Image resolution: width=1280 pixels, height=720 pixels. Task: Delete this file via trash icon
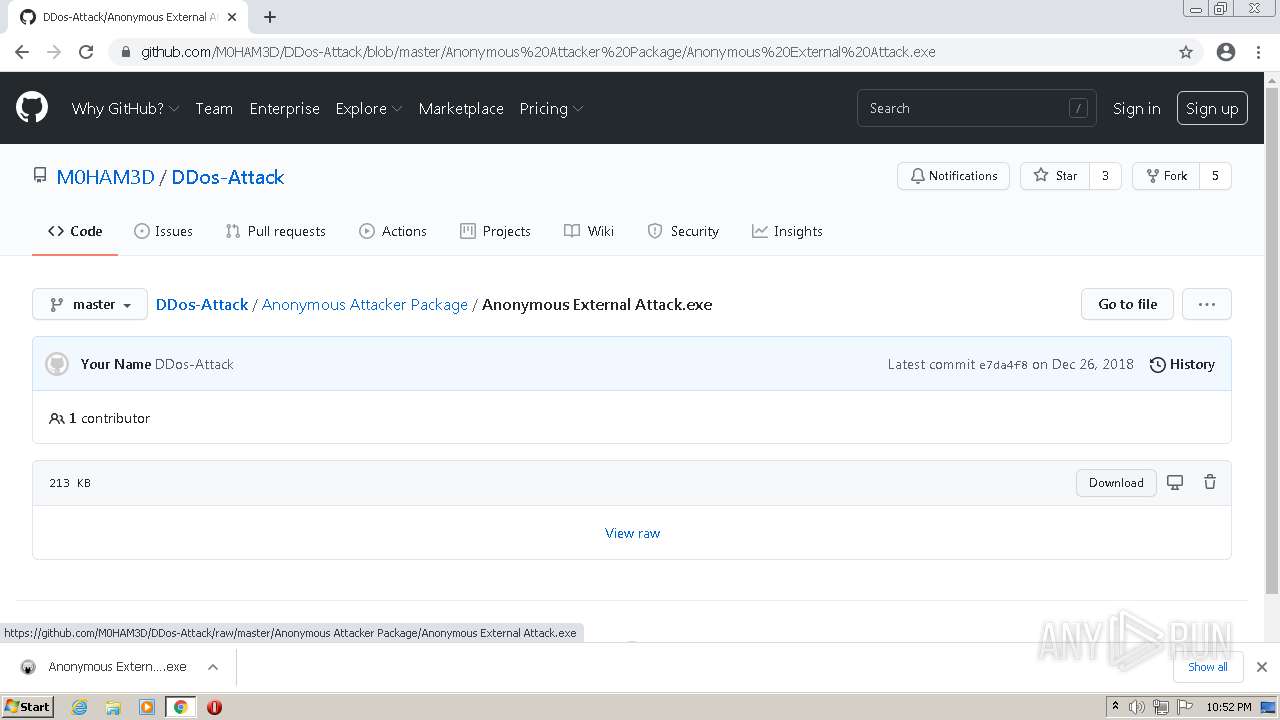(1210, 483)
